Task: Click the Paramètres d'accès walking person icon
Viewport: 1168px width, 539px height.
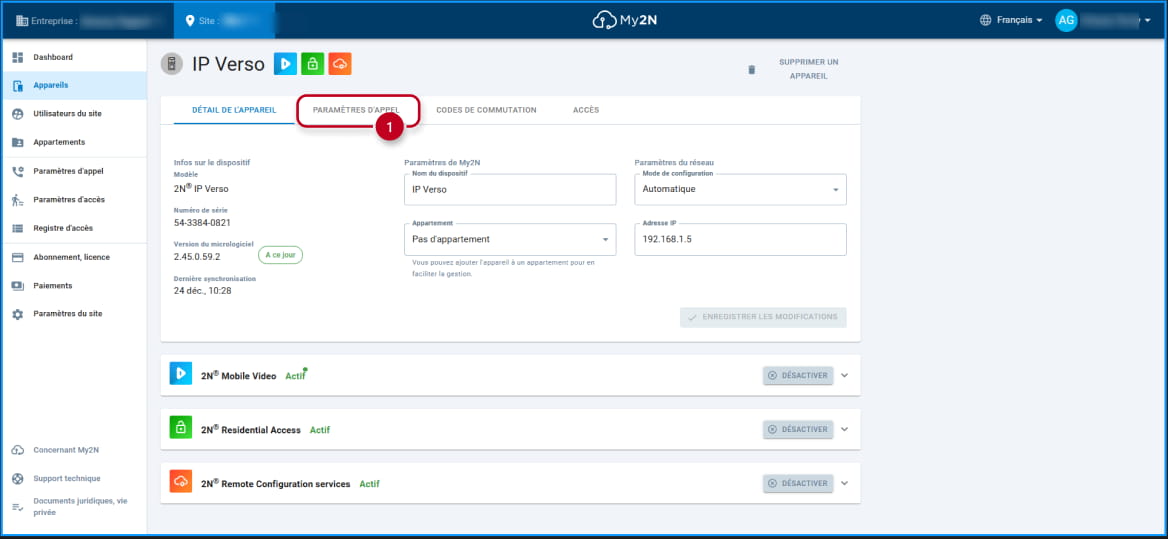Action: [x=18, y=200]
